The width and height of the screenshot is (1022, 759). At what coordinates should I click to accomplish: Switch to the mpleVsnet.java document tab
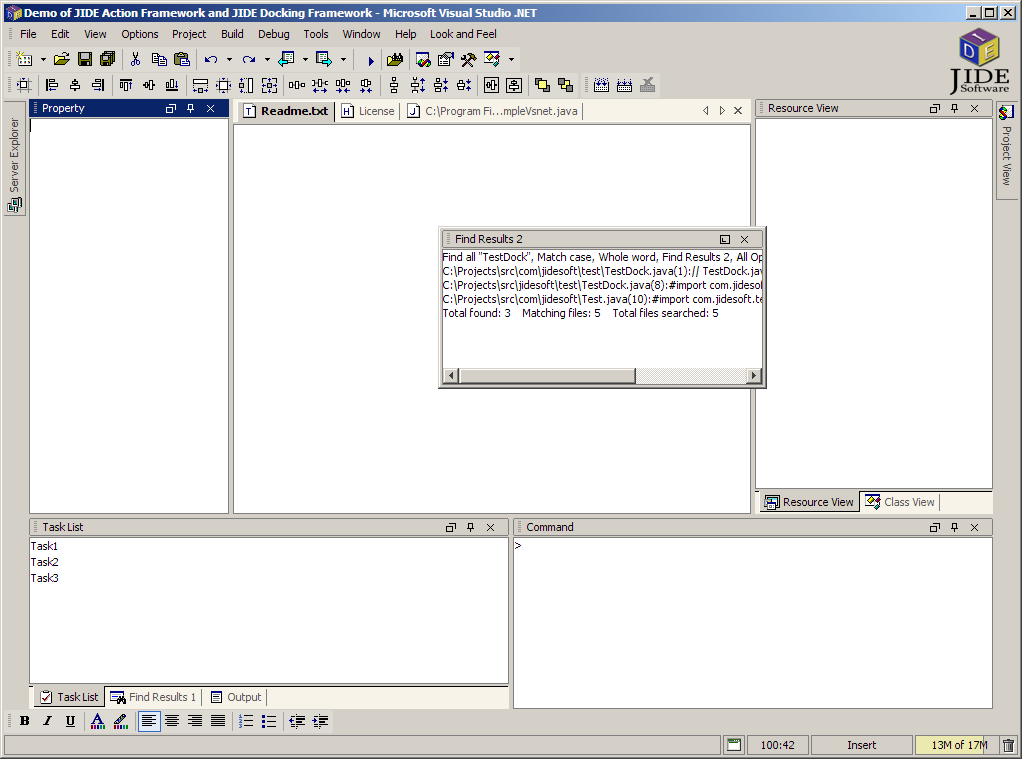tap(493, 111)
